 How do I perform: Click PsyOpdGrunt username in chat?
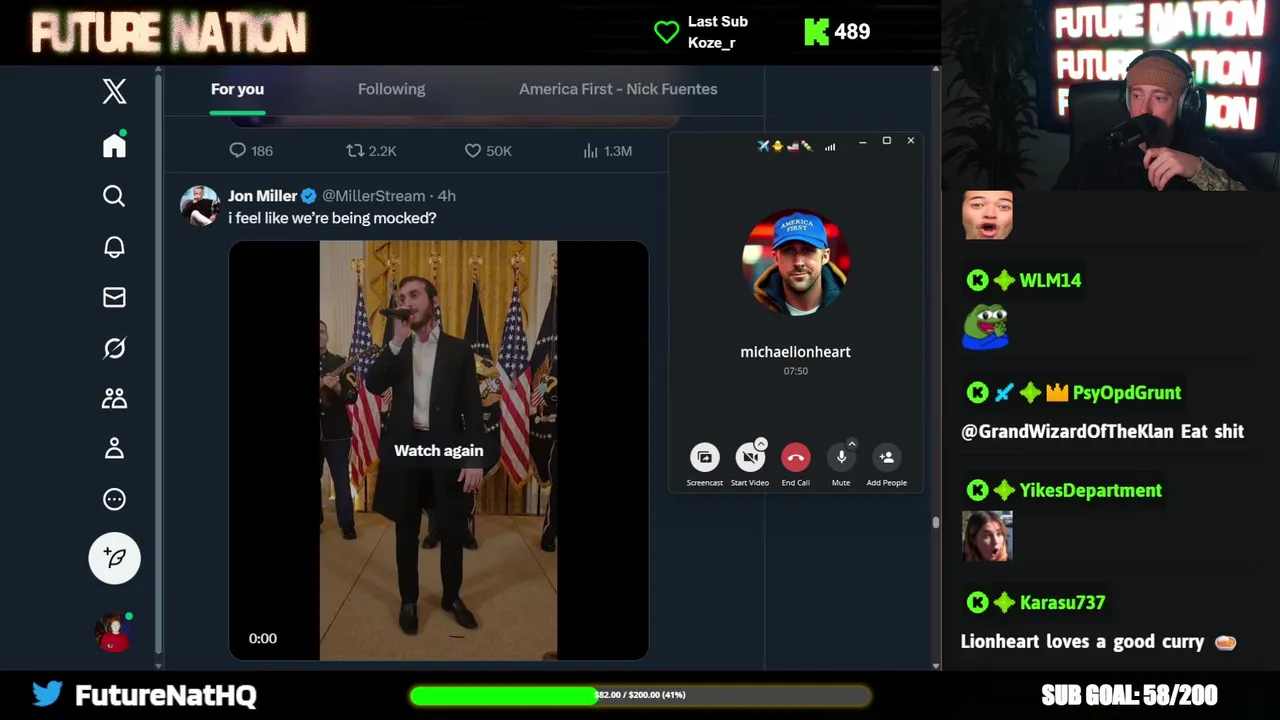pos(1126,393)
